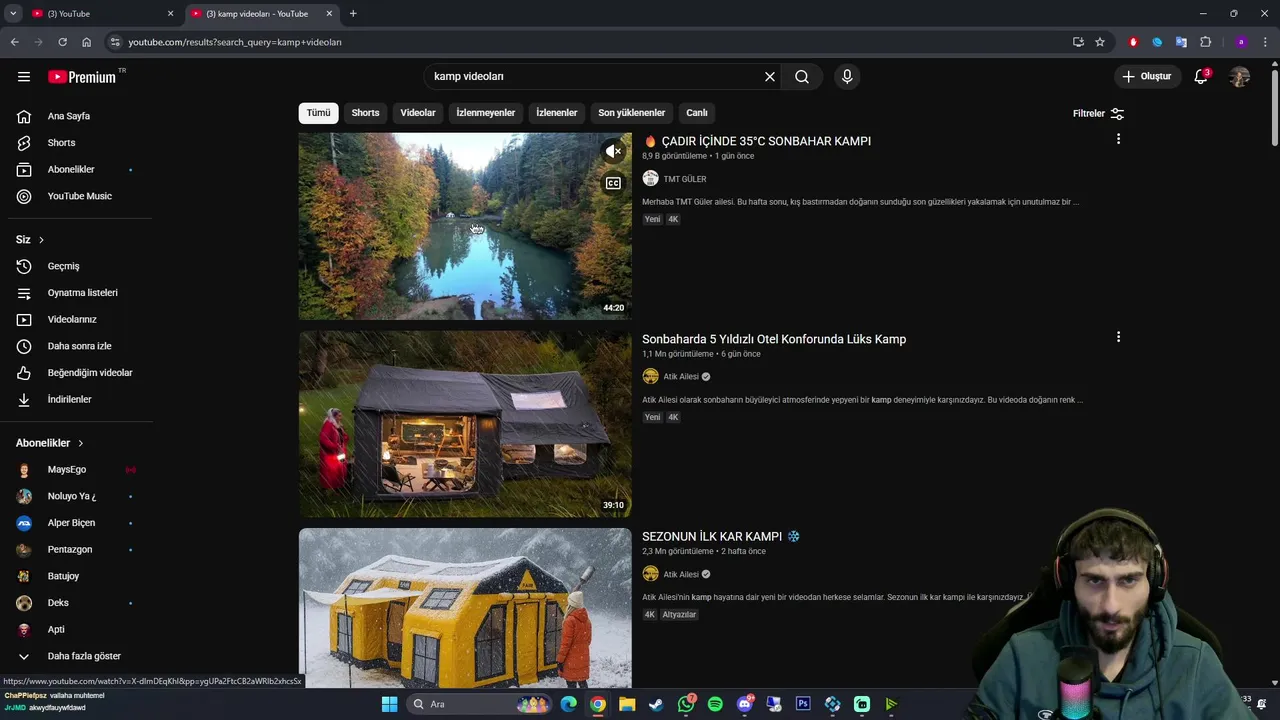This screenshot has height=720, width=1280.
Task: Open SEZONUN İLK KAR KAMPI thumbnail
Action: point(465,608)
